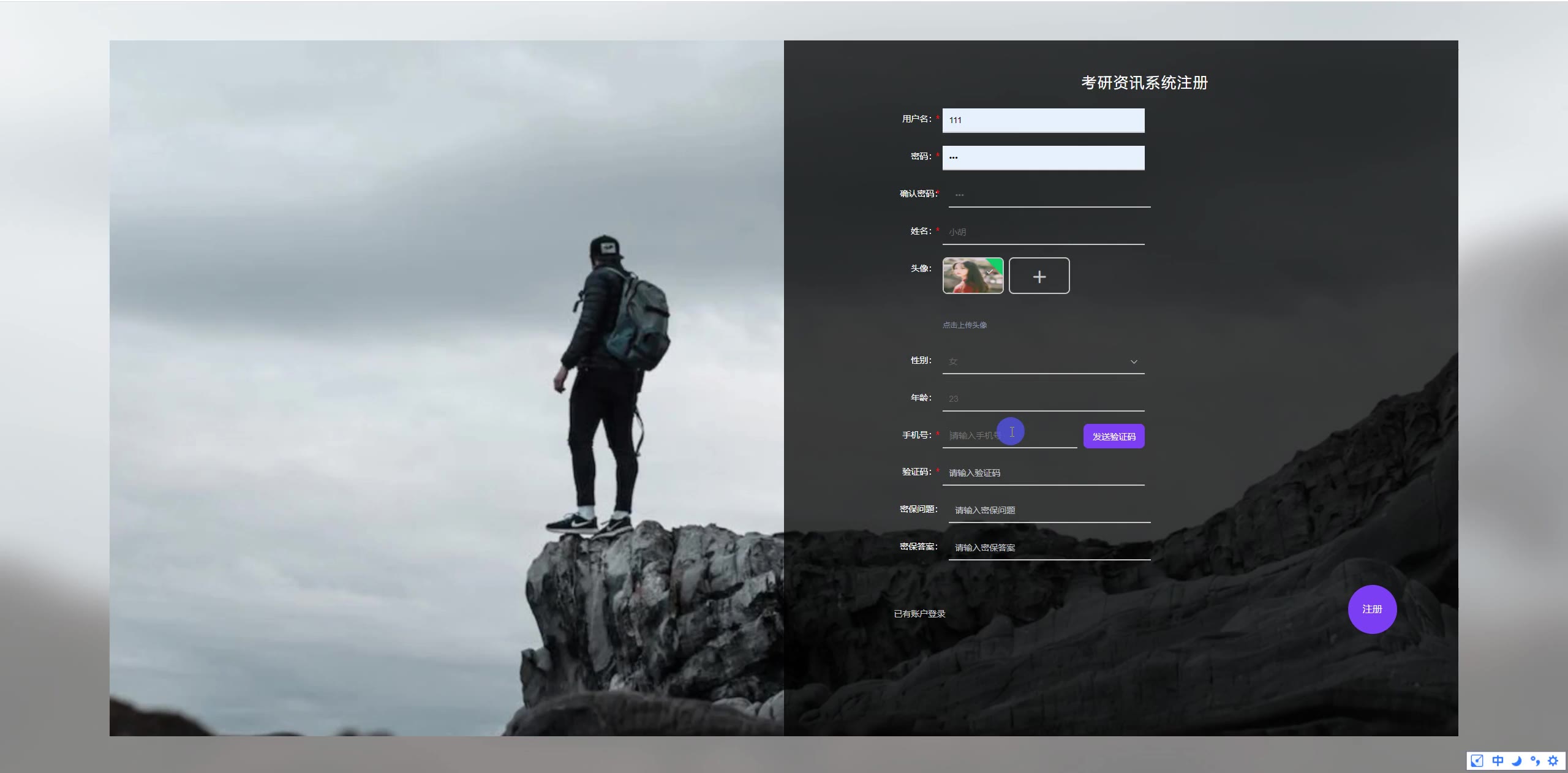Click the 姓名 name input field
The height and width of the screenshot is (773, 1568).
click(1043, 232)
